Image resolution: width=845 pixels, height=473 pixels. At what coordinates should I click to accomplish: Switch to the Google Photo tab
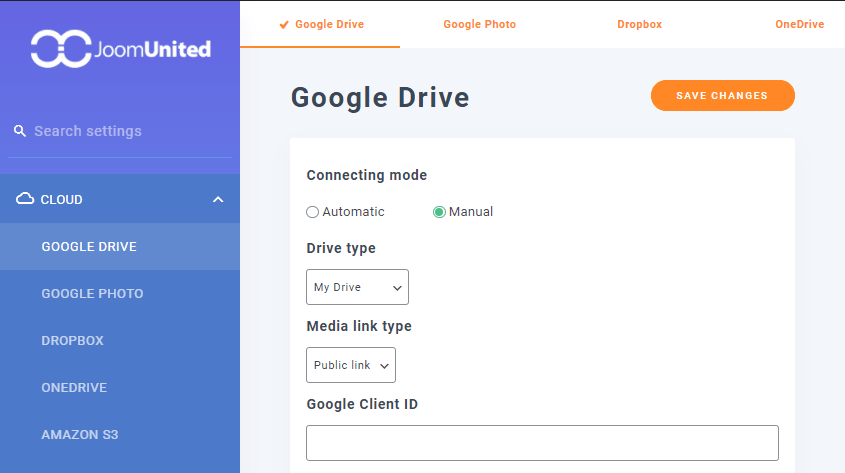click(x=480, y=24)
